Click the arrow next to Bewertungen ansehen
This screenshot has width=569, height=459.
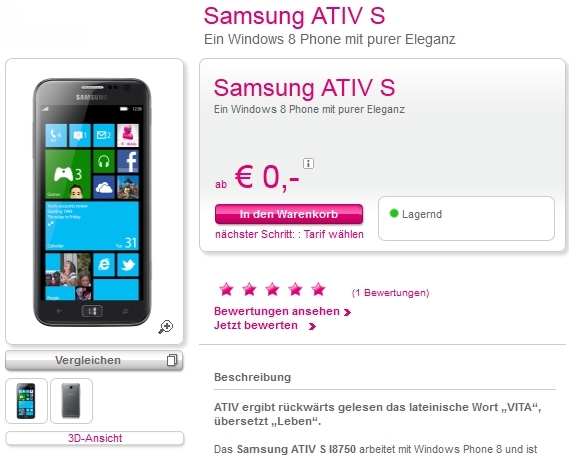[347, 312]
